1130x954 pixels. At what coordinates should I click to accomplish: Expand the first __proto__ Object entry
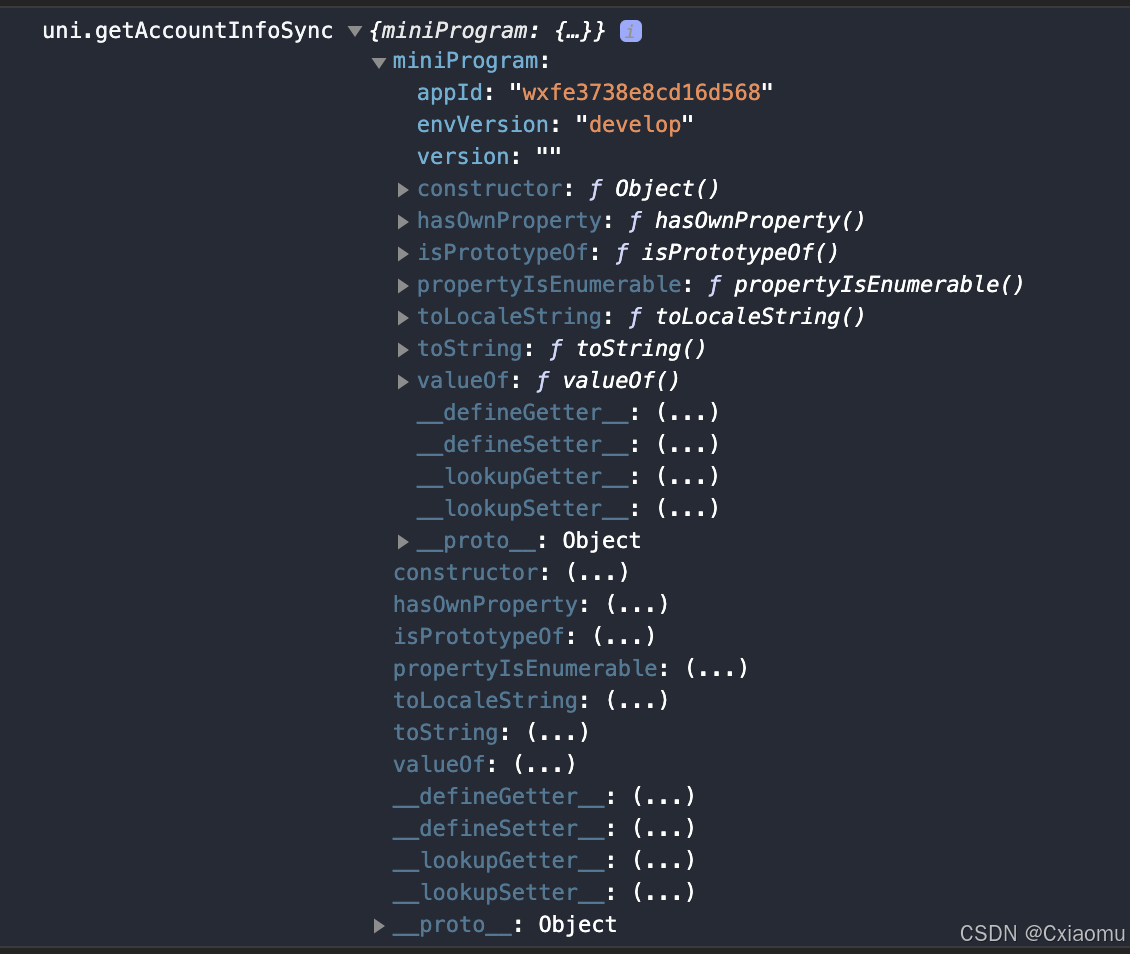[403, 541]
